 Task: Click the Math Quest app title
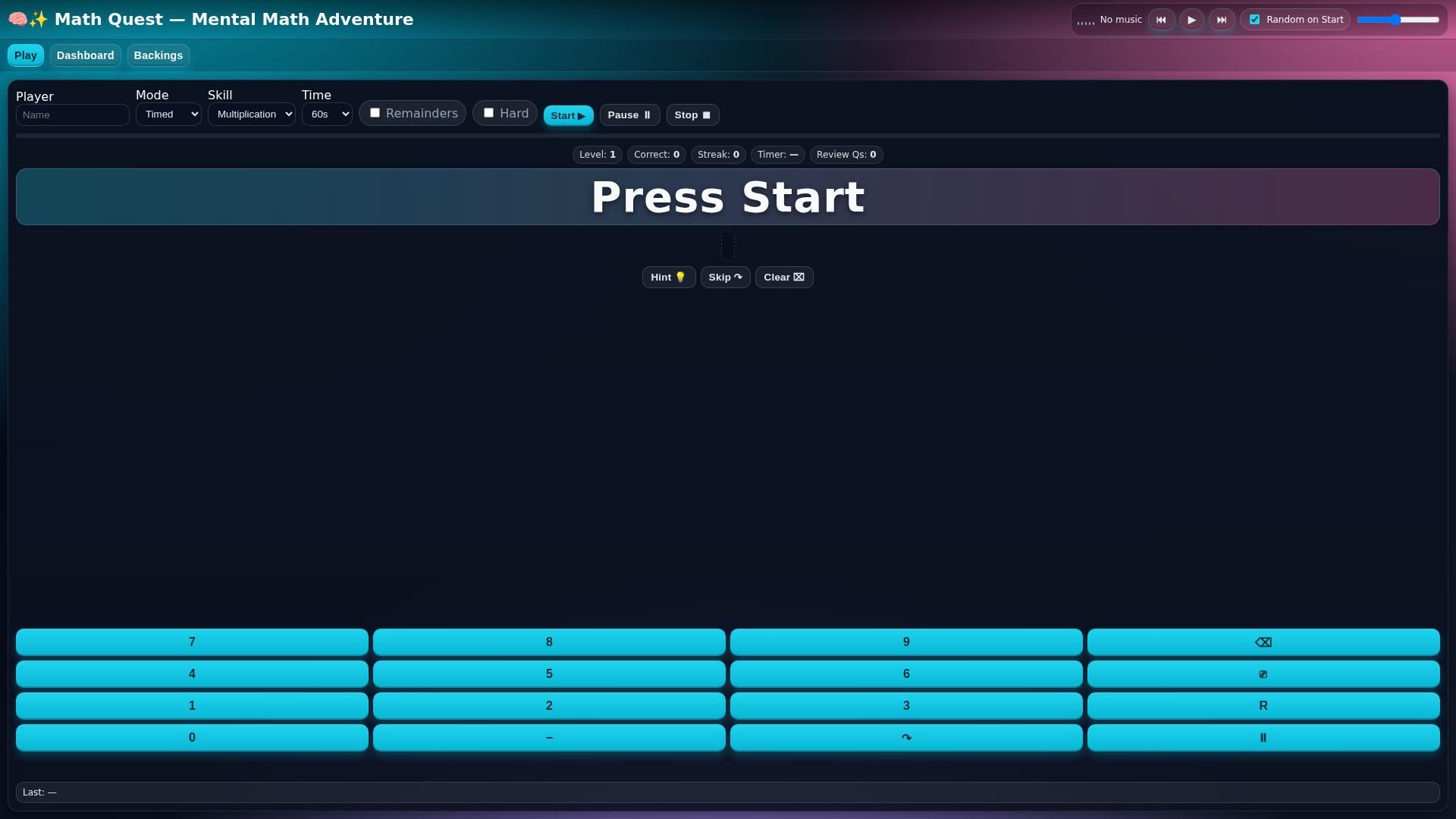(211, 19)
